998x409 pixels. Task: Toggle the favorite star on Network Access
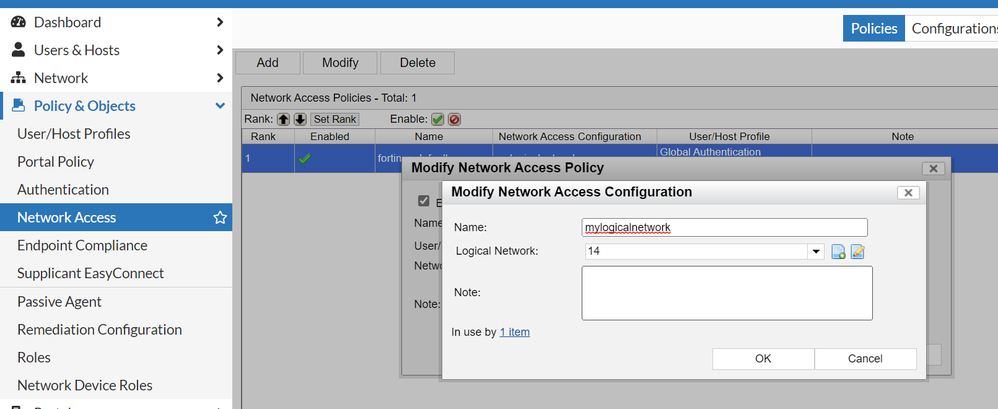coord(220,218)
